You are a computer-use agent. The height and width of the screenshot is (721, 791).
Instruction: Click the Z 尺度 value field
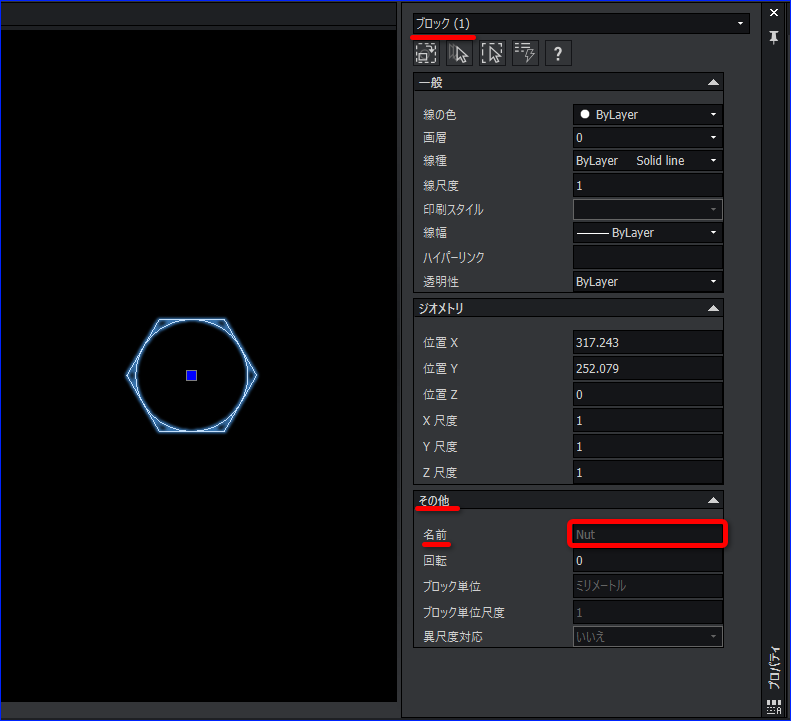(648, 472)
